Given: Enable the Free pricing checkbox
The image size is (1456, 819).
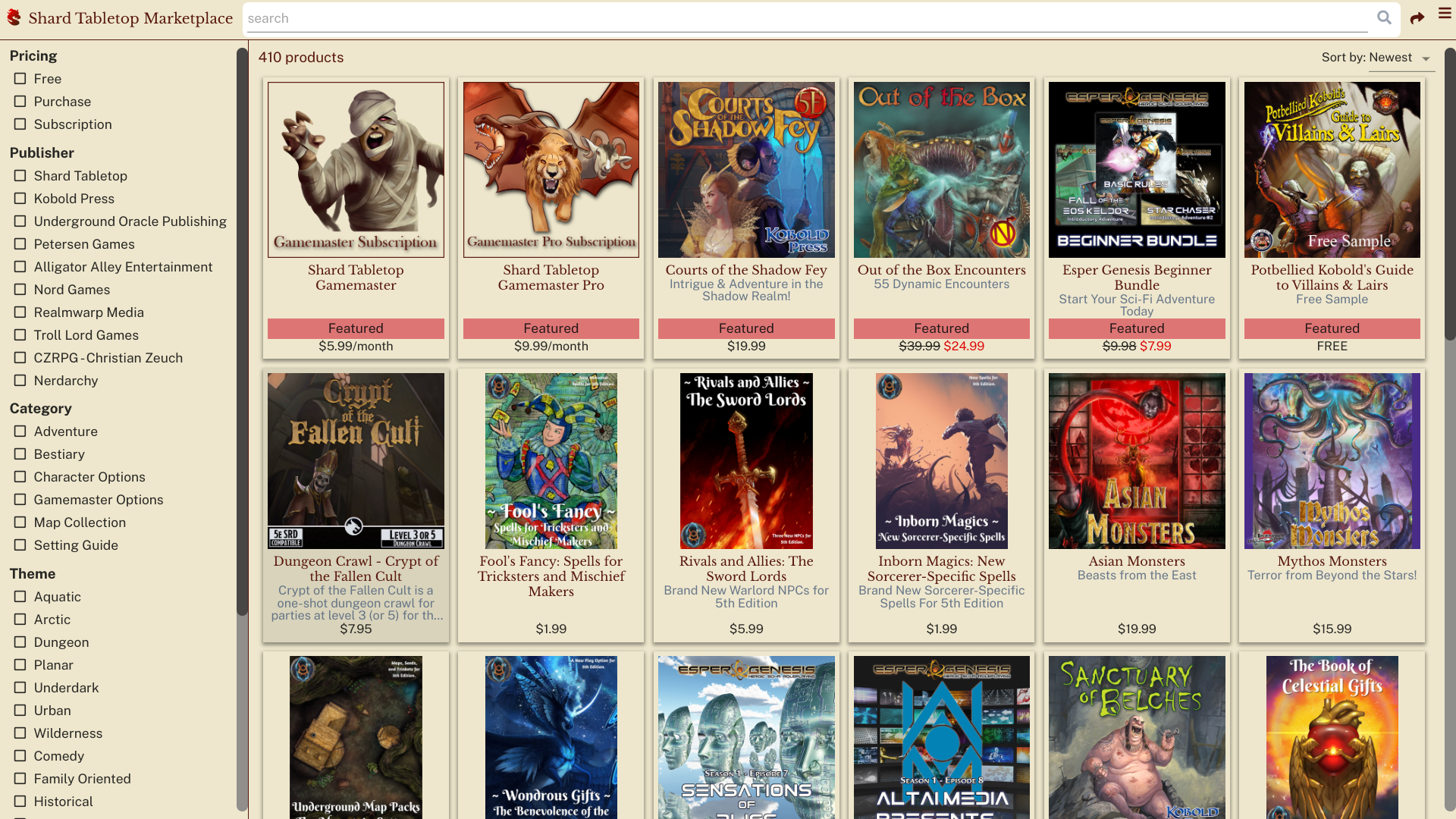Looking at the screenshot, I should [x=20, y=79].
